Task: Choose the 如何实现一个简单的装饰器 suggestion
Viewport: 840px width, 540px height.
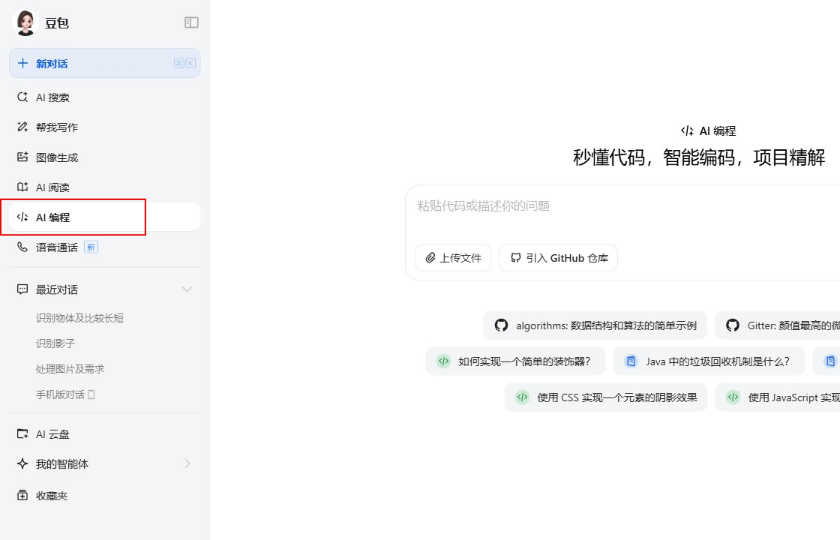Action: pyautogui.click(x=515, y=361)
